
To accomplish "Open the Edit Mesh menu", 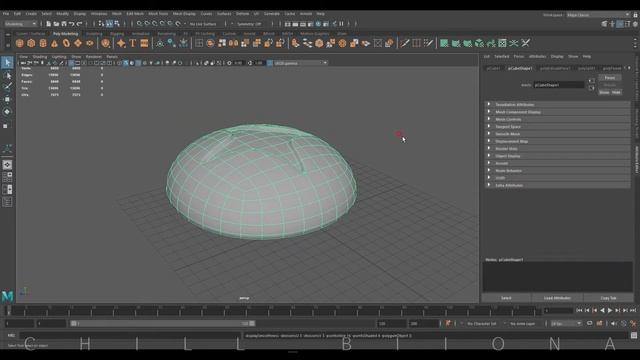I will (135, 13).
